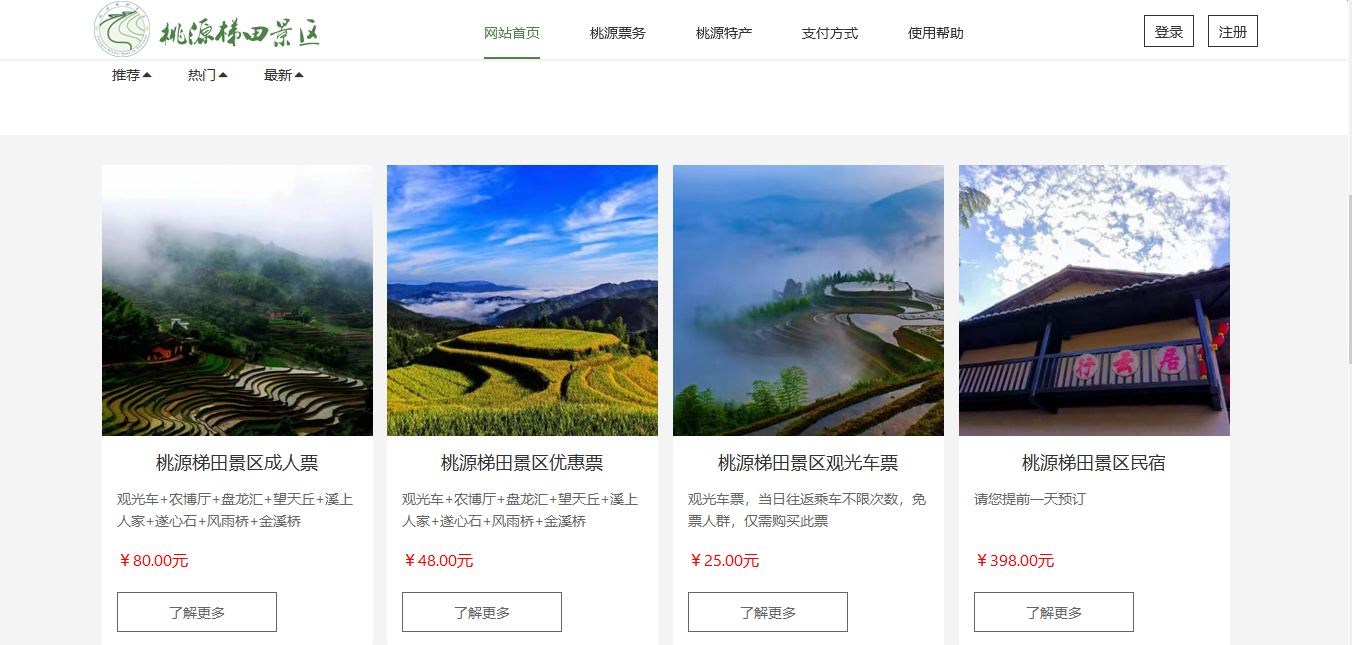This screenshot has height=645, width=1352.
Task: Go to 网站首页 tab
Action: (x=512, y=33)
